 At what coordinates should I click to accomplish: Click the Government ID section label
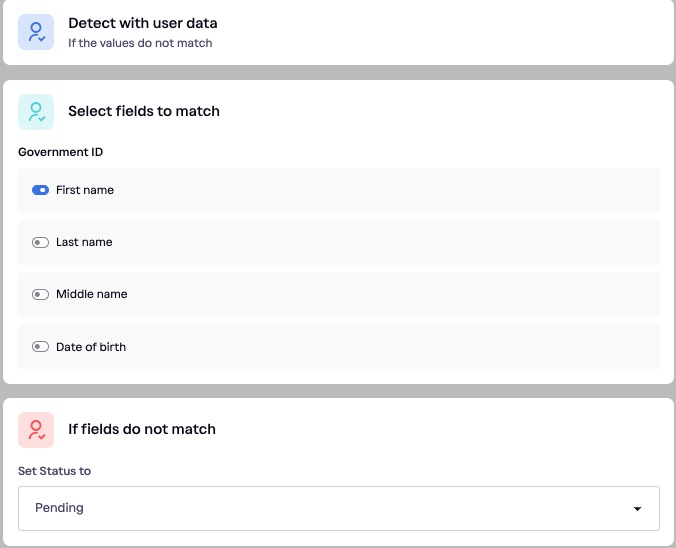60,152
